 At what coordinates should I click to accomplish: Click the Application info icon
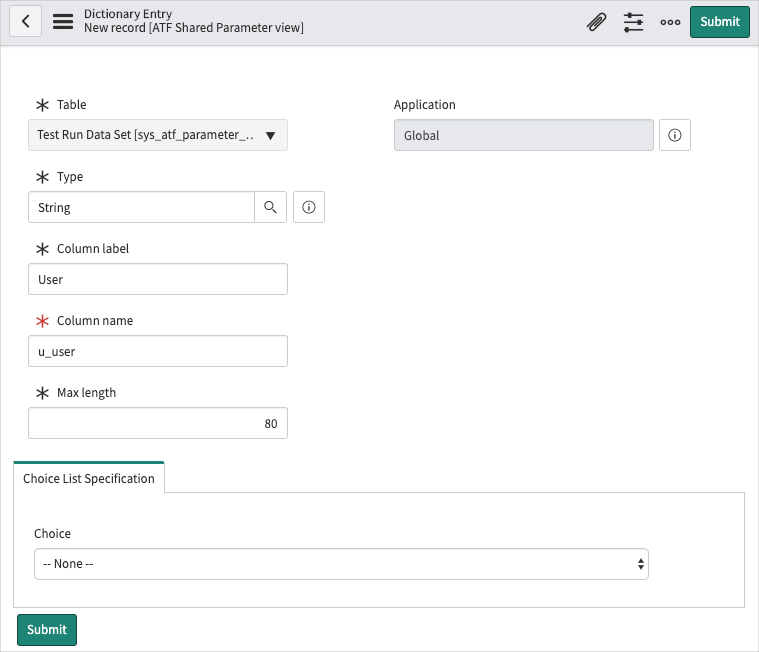(675, 135)
